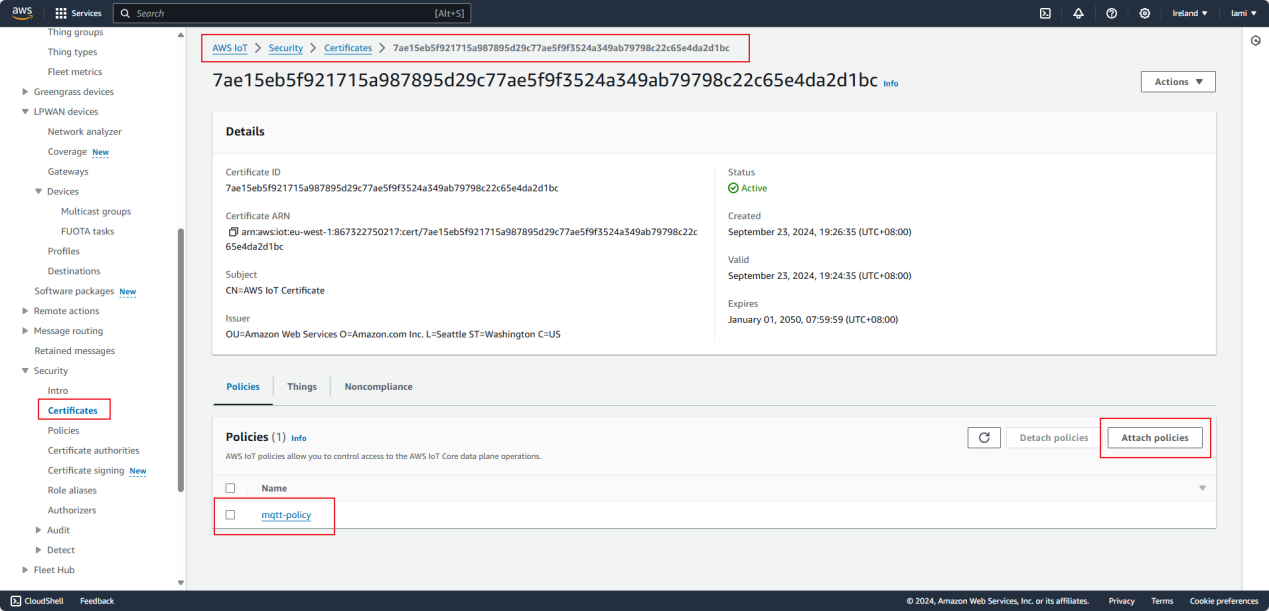Collapse LPWAN devices section
Viewport: 1269px width, 611px height.
coord(25,112)
